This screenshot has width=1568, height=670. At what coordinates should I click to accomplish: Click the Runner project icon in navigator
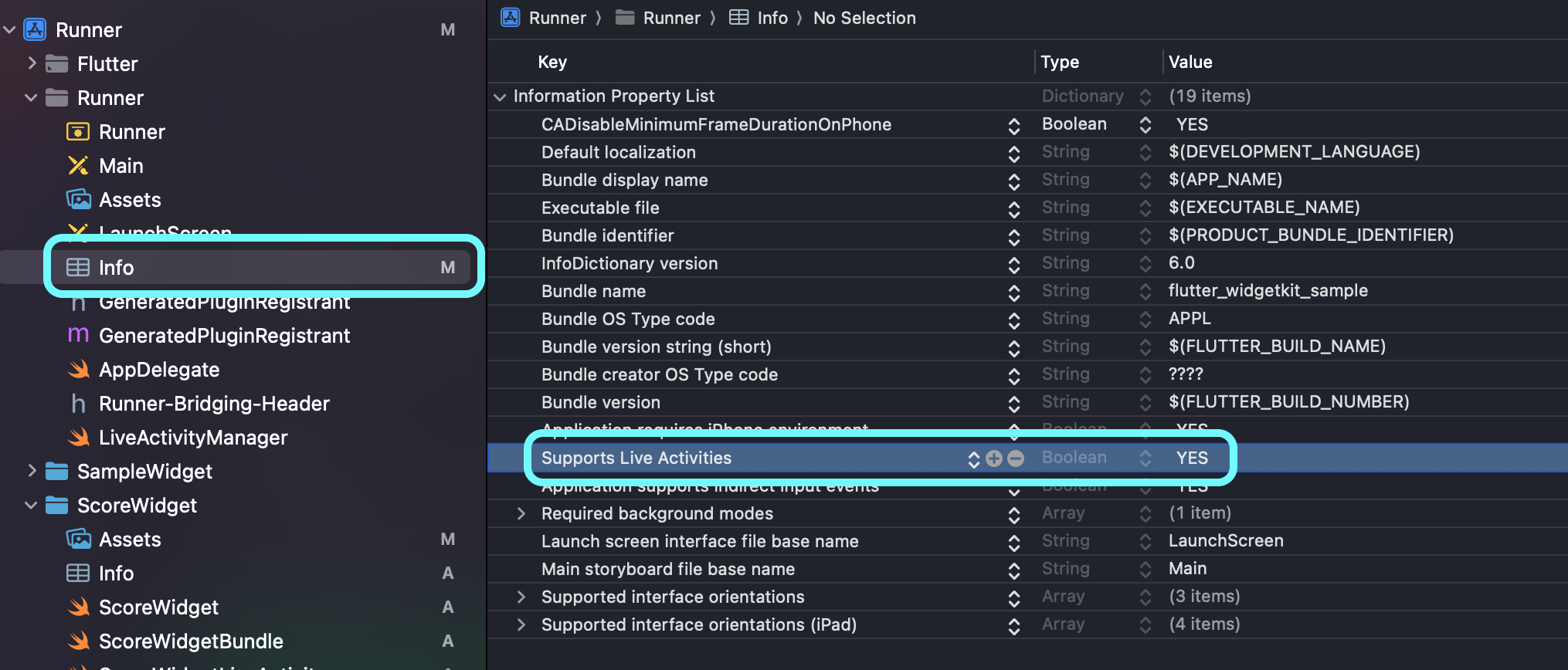click(35, 30)
